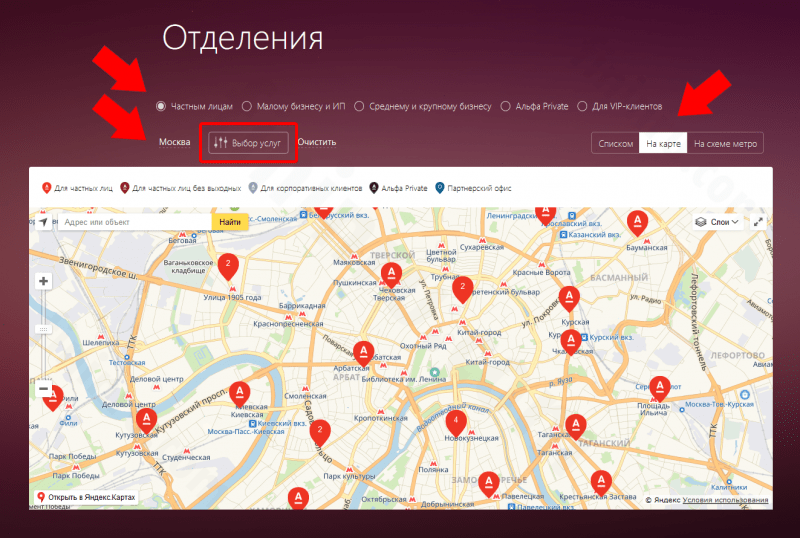800x538 pixels.
Task: Click the map zoom slider handle
Action: pos(44,329)
